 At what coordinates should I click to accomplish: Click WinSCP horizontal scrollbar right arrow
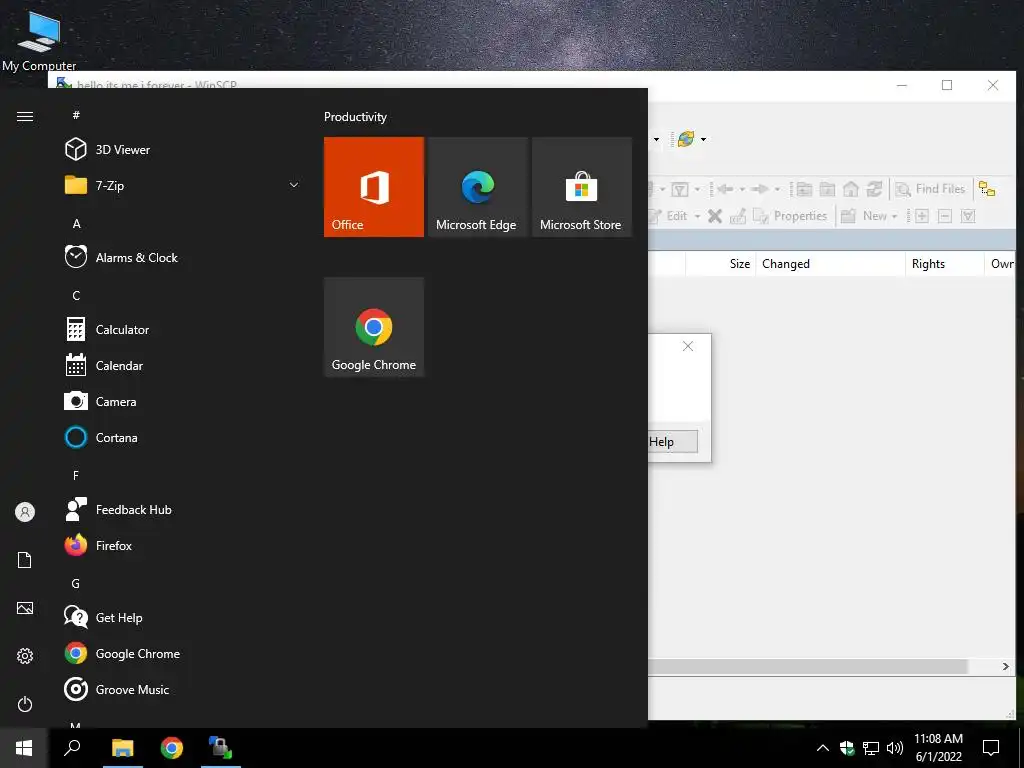point(1005,667)
